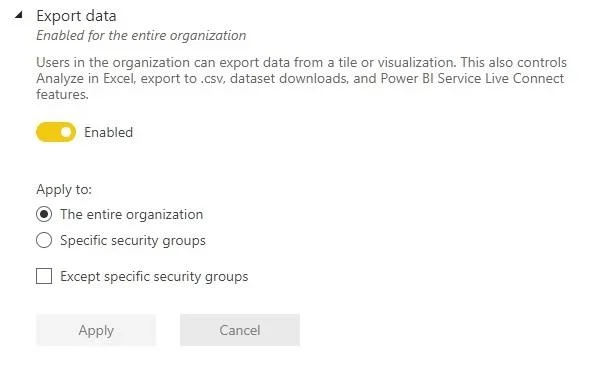Check the Except specific security groups checkbox
Viewport: 600px width, 366px height.
tap(44, 276)
